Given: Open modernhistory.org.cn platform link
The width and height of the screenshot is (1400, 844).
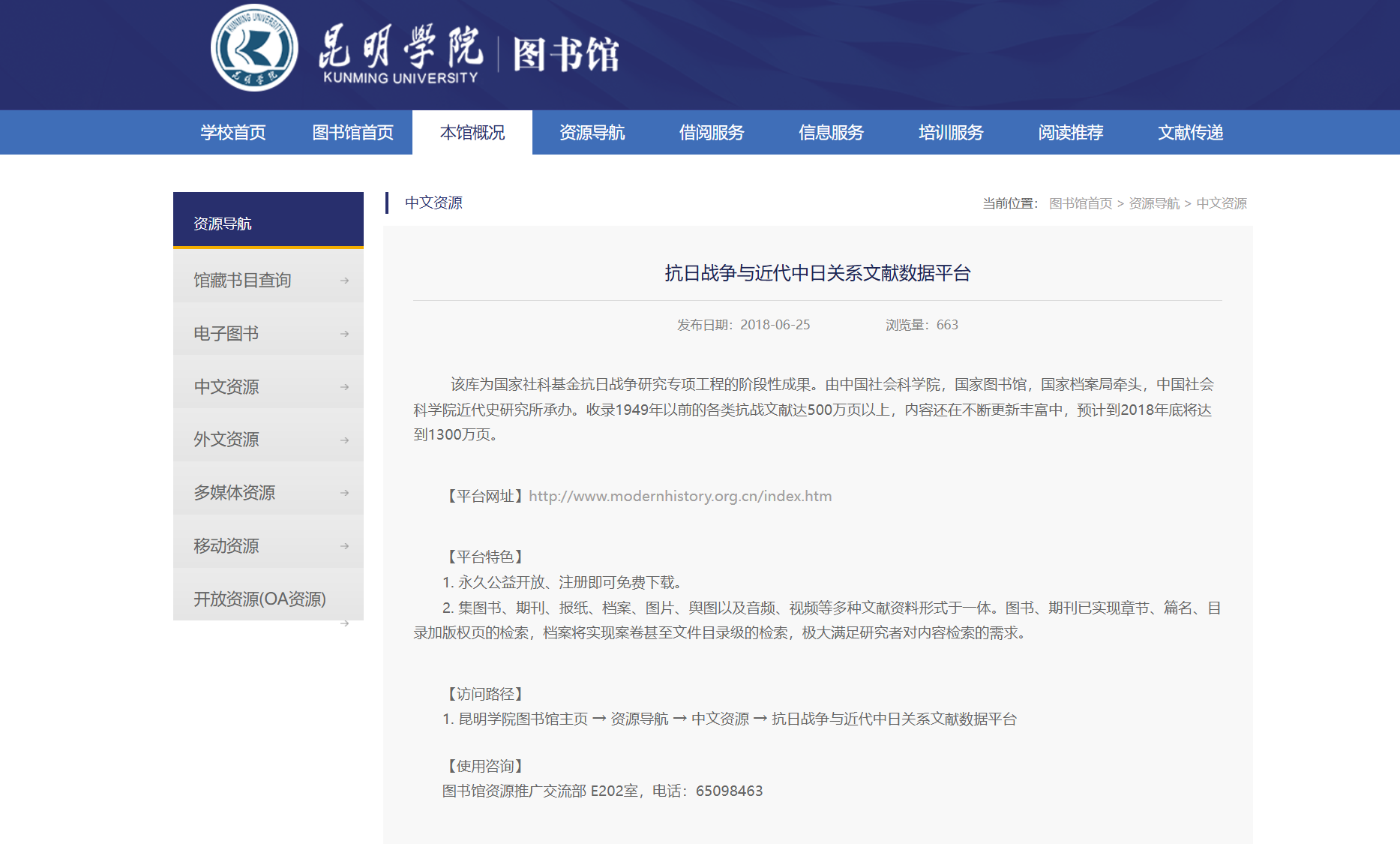Looking at the screenshot, I should pos(680,496).
